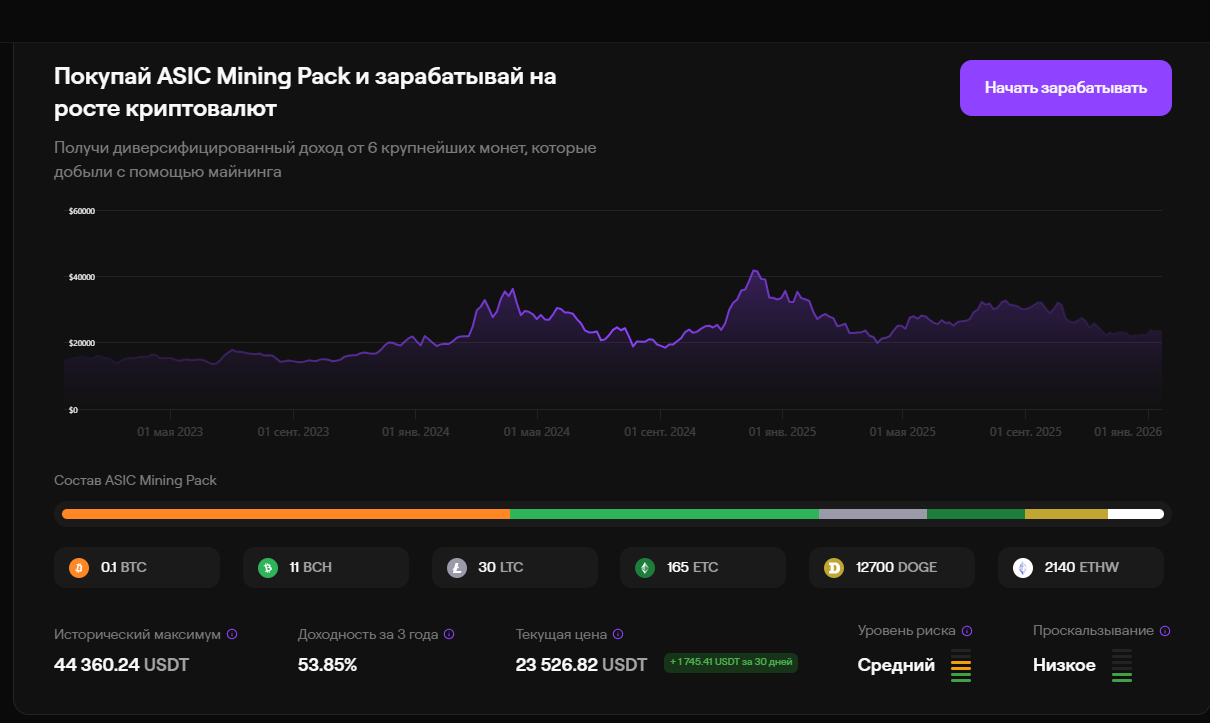Screen dimensions: 1210x723
Task: Click the 01 сент. 2024 chart axis label
Action: pyautogui.click(x=660, y=432)
